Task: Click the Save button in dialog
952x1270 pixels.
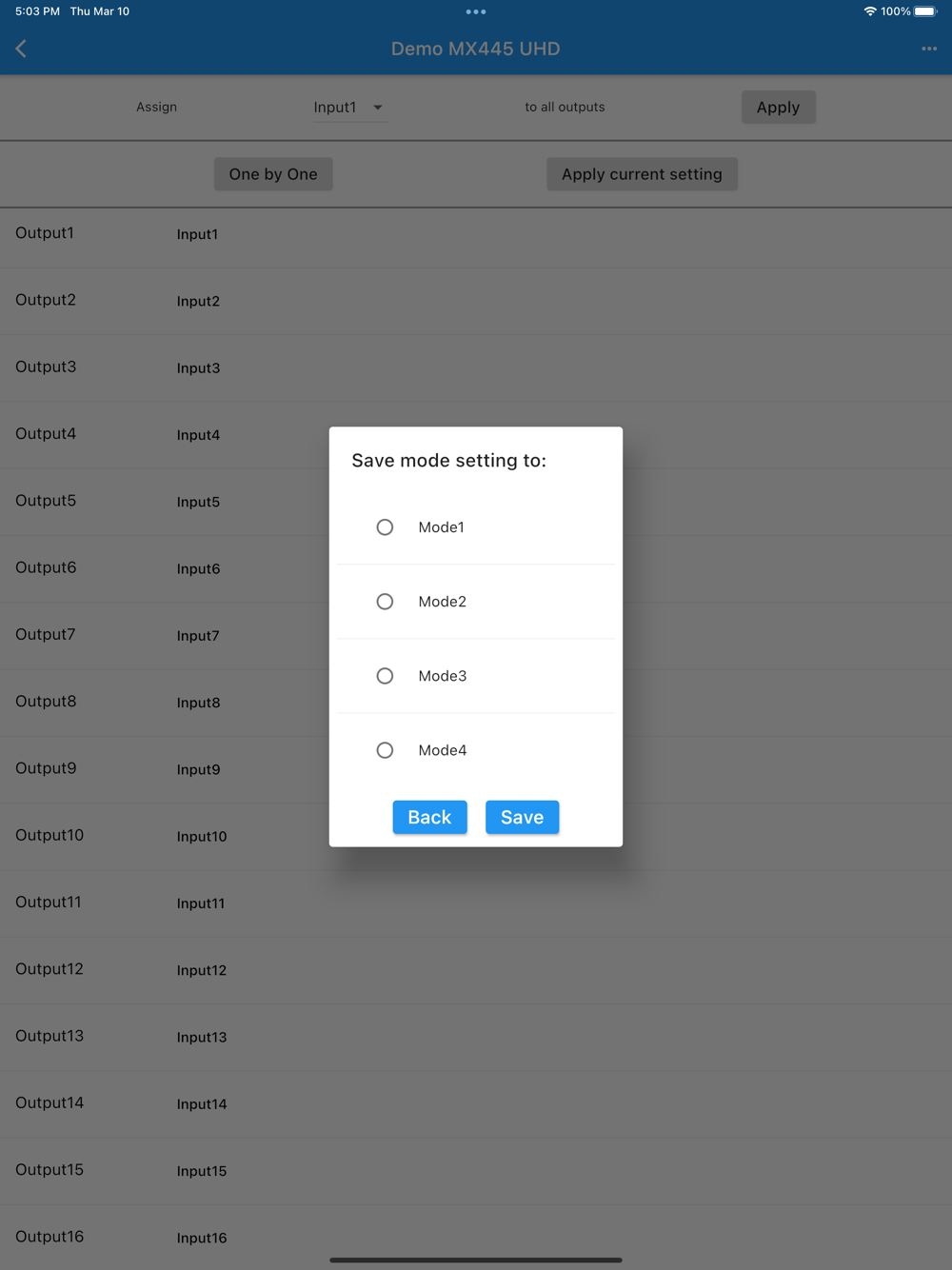Action: 522,817
